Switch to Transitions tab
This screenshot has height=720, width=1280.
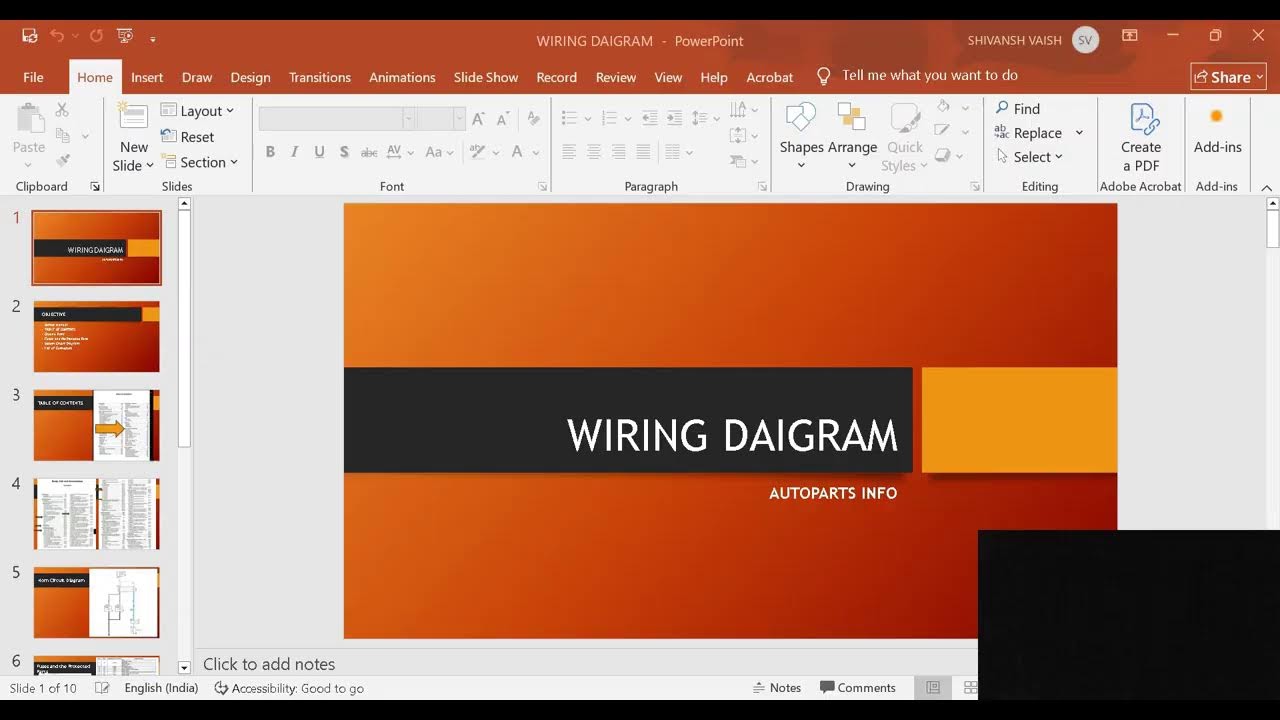tap(320, 77)
